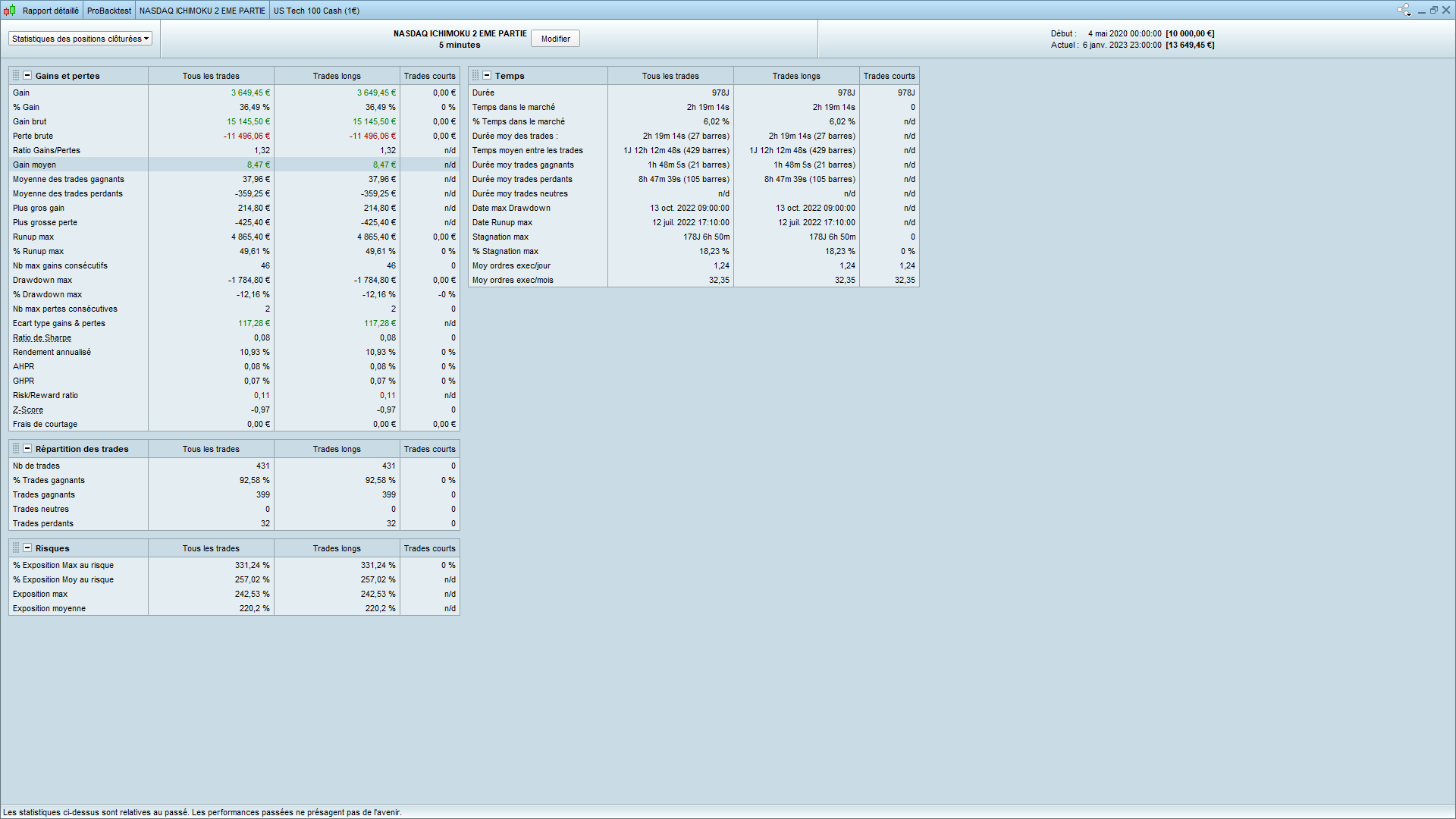Collapse the Risques section
1456x819 pixels.
pyautogui.click(x=27, y=548)
